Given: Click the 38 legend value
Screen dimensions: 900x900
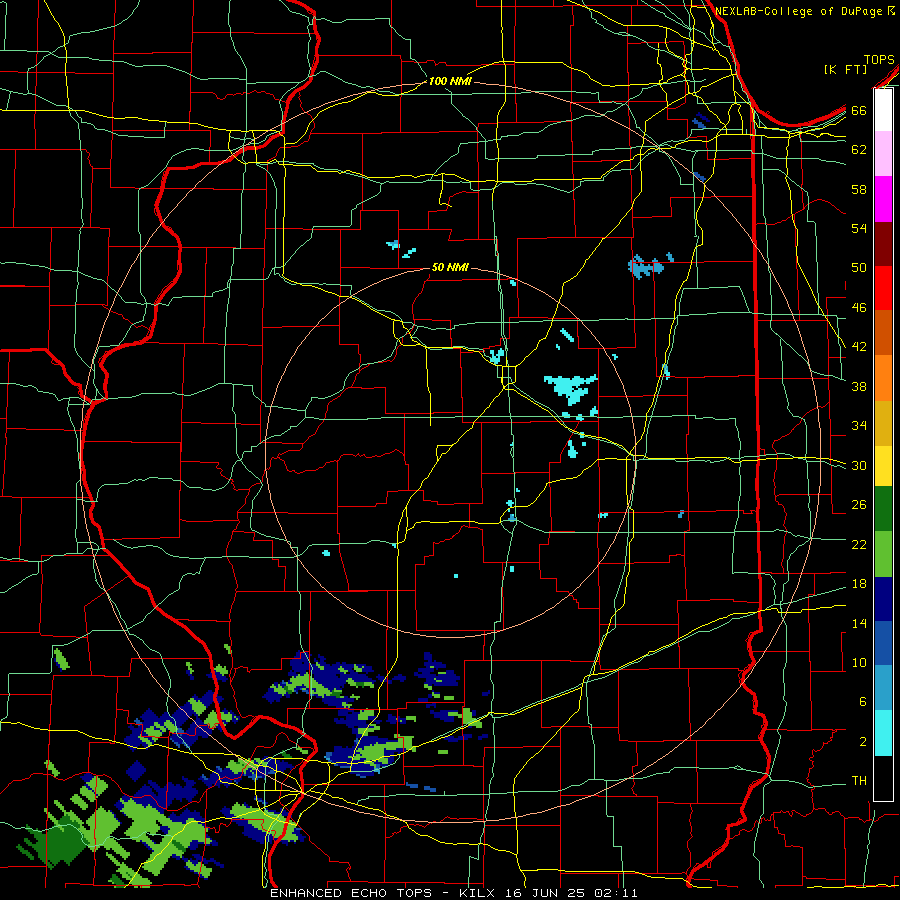Looking at the screenshot, I should [x=859, y=386].
